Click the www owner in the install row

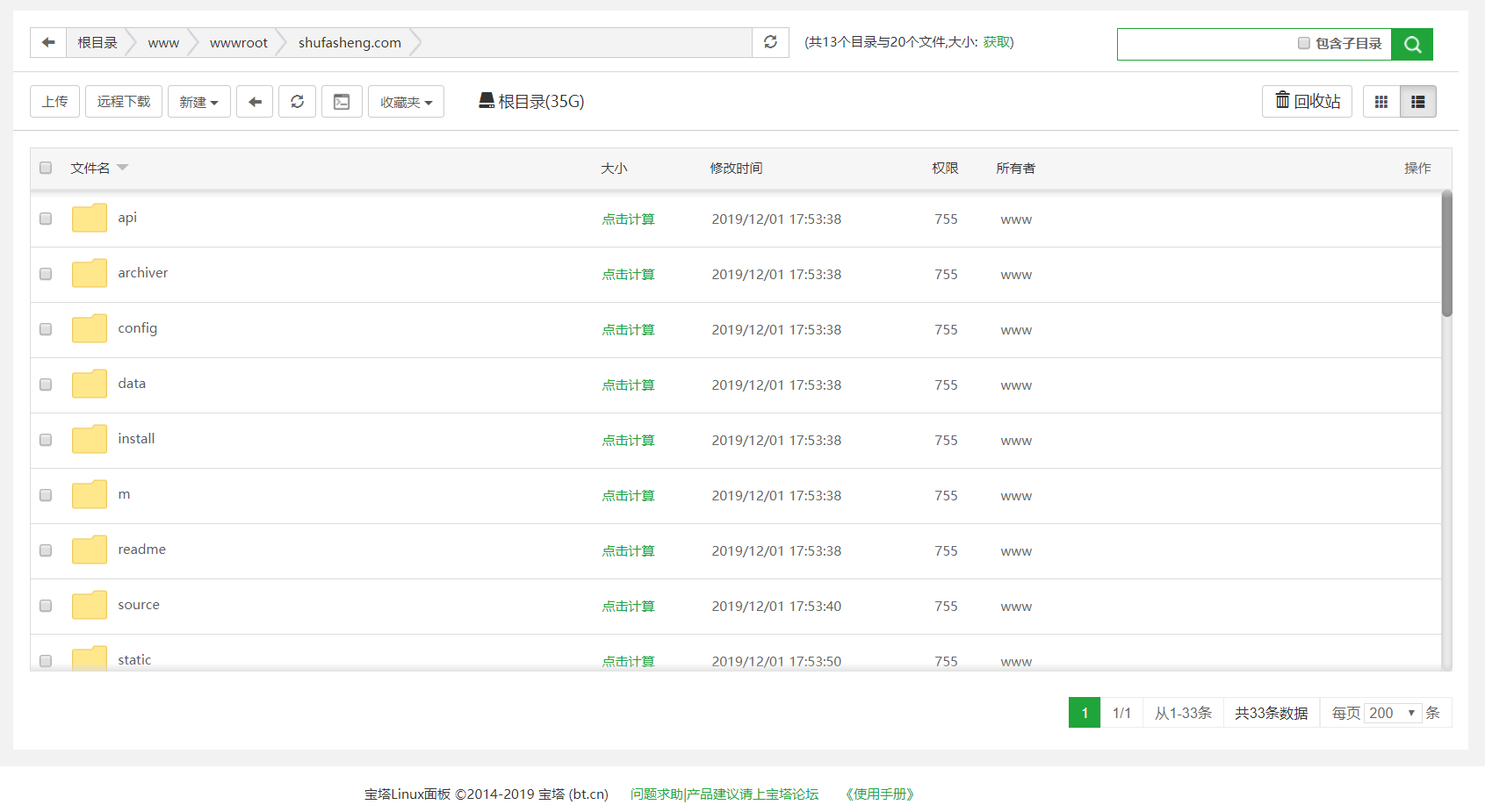pos(1016,441)
